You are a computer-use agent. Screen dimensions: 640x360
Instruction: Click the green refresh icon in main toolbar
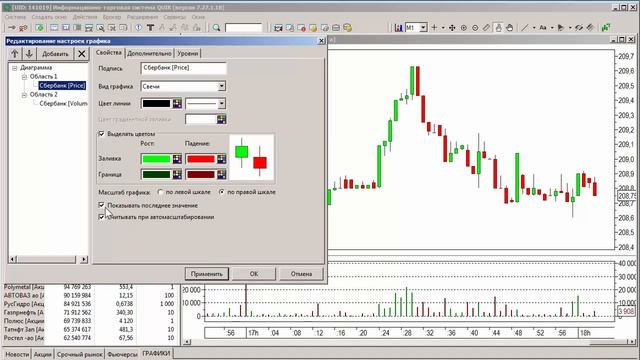40,27
